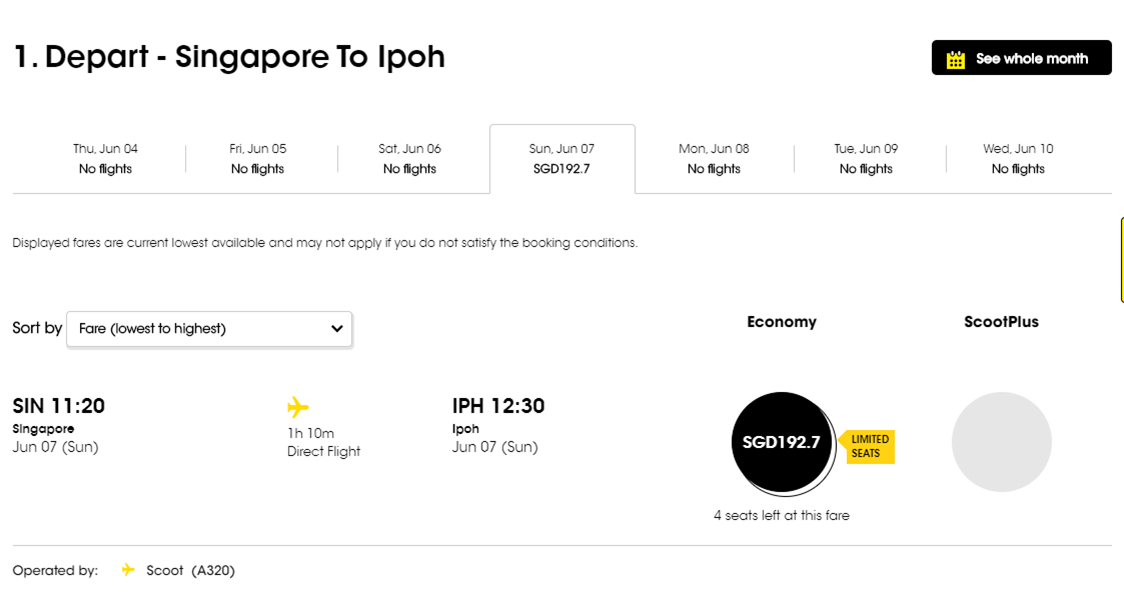The image size is (1124, 594).
Task: Select the Fri, Jun 05 date tab
Action: (x=258, y=159)
